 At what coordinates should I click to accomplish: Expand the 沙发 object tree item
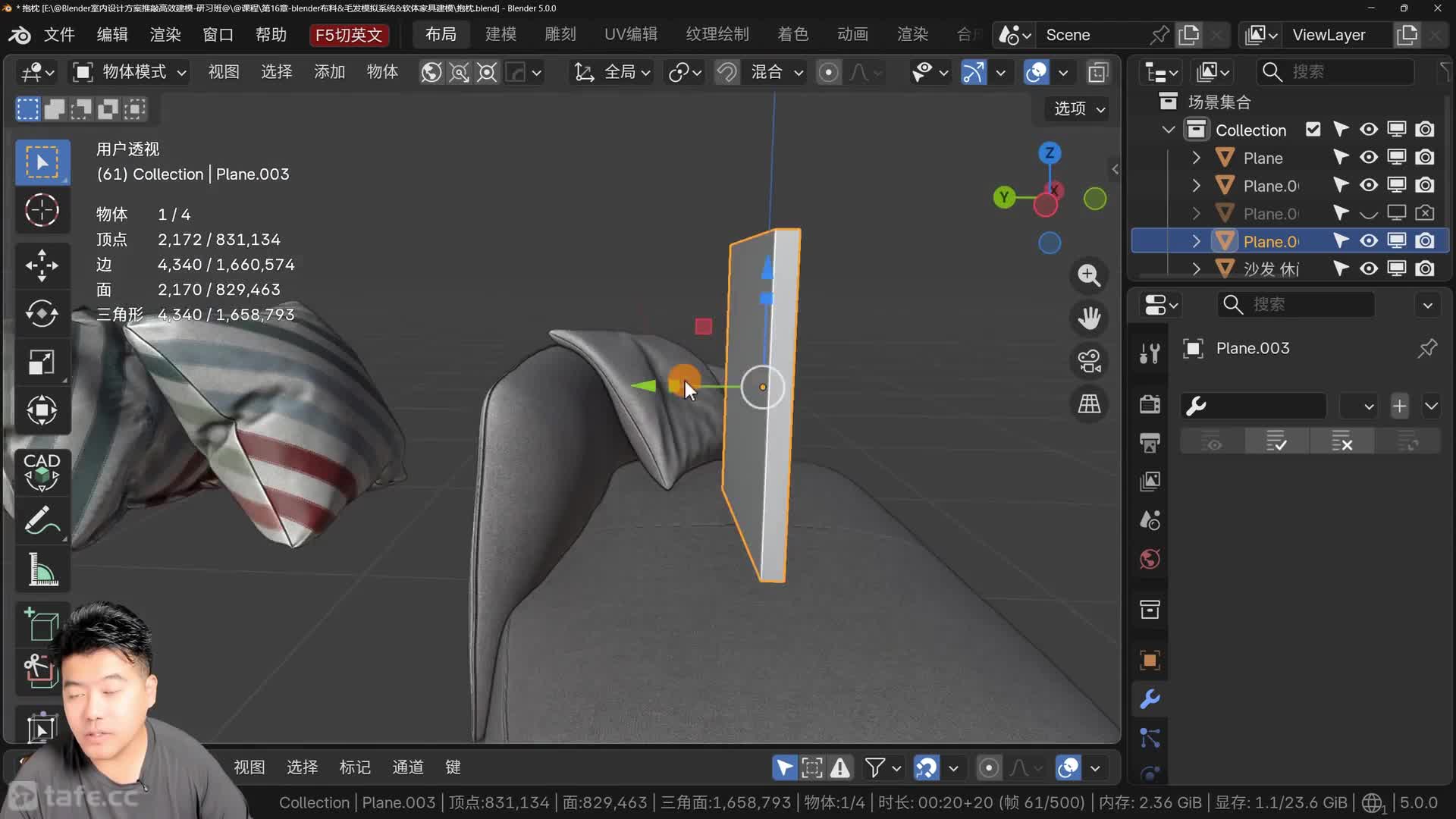click(x=1196, y=268)
